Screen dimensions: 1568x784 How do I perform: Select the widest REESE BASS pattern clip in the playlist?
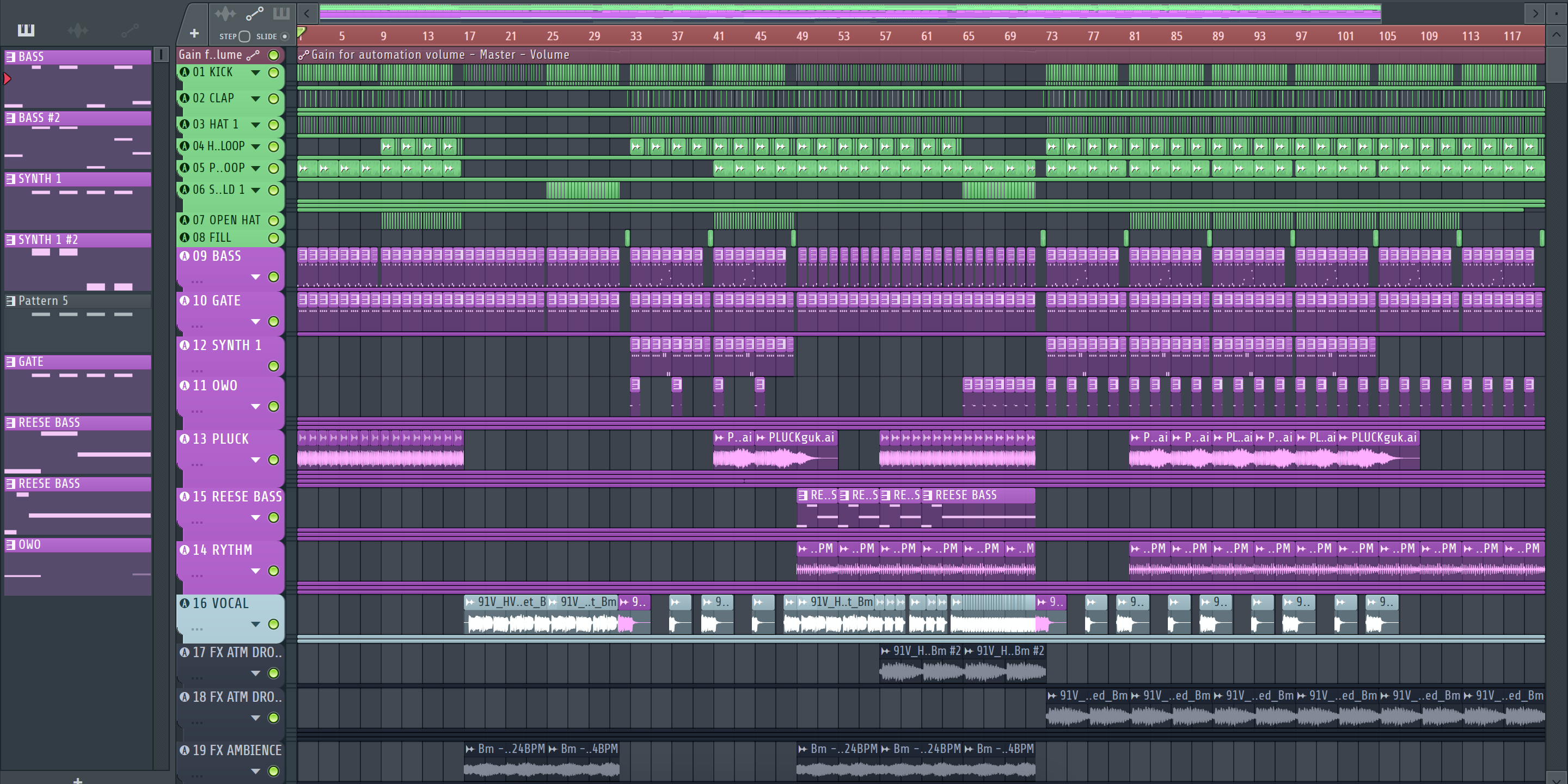click(978, 507)
